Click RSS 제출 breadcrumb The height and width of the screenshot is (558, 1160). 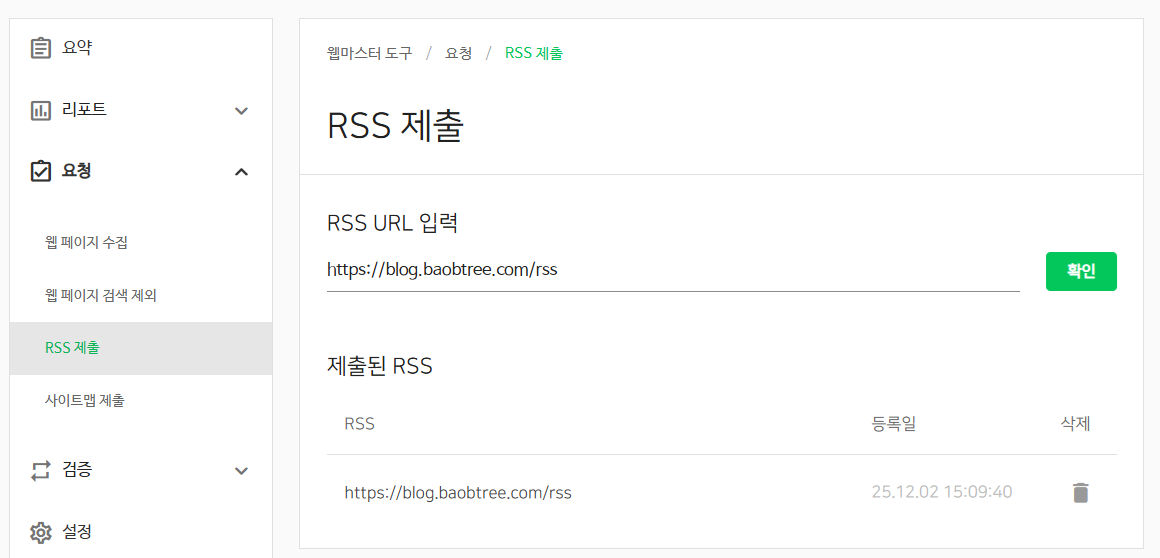point(534,53)
